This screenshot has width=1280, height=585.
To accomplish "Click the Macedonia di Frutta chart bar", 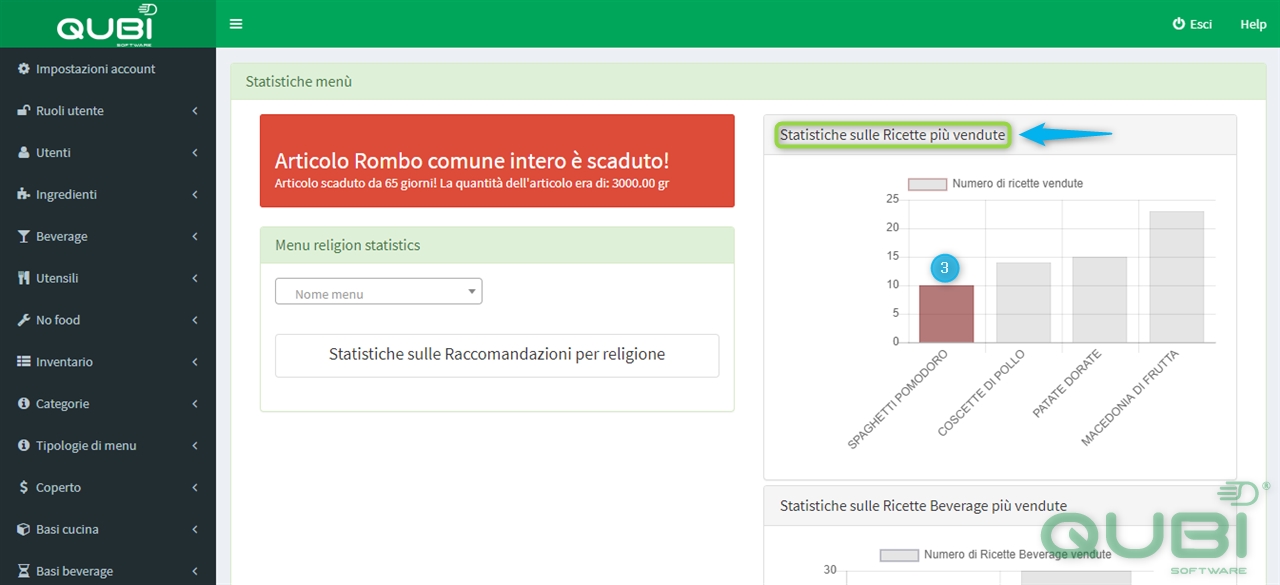I will [x=1176, y=277].
